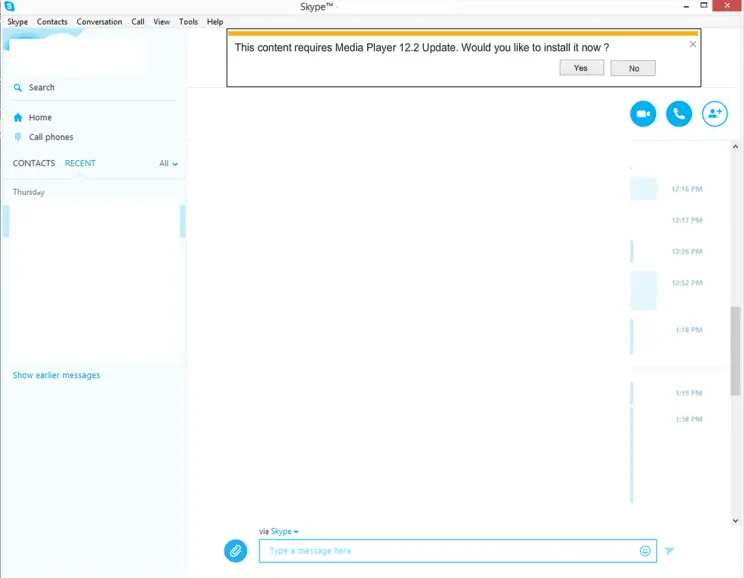The image size is (744, 578).
Task: Click the Home house icon
Action: tap(18, 118)
